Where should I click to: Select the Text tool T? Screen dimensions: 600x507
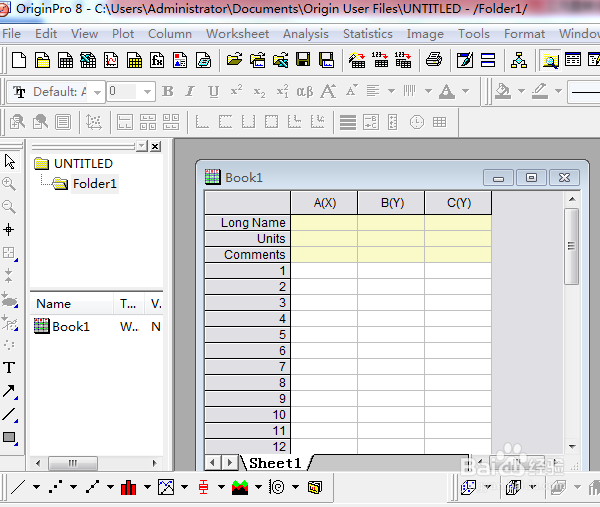tap(9, 368)
